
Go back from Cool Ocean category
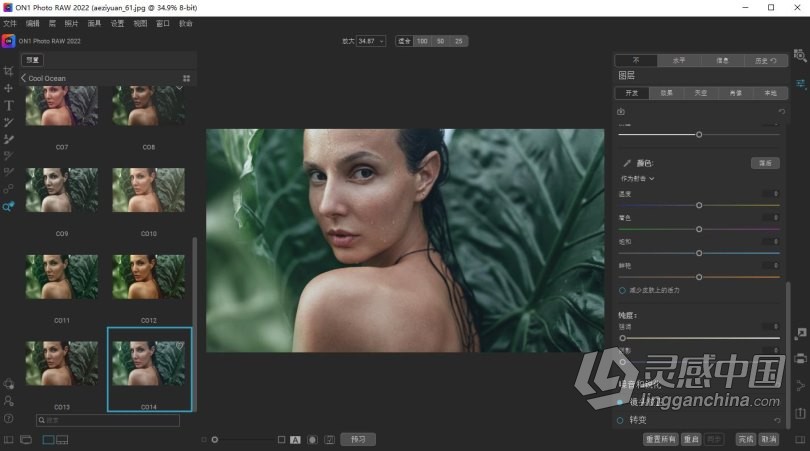tap(23, 78)
